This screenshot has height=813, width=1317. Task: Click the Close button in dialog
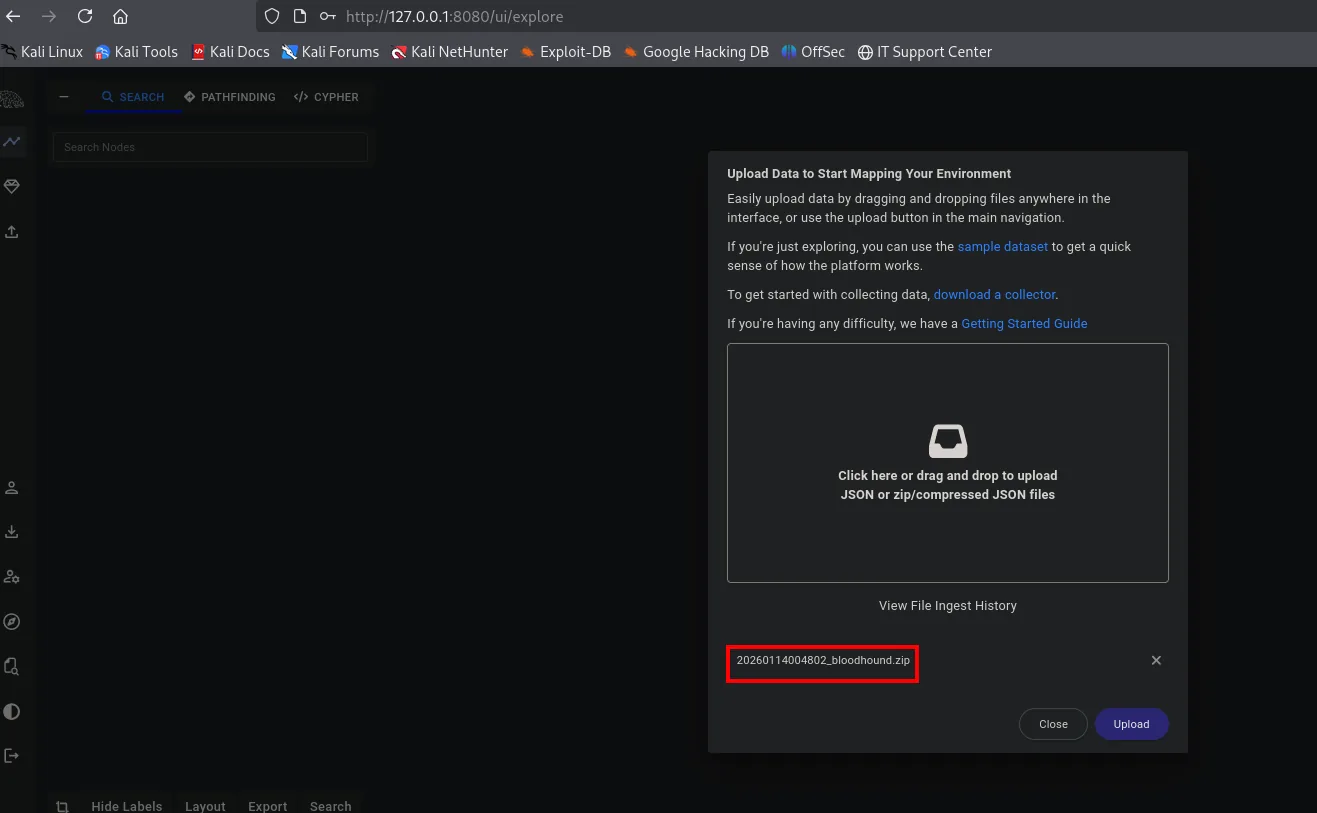(1053, 724)
